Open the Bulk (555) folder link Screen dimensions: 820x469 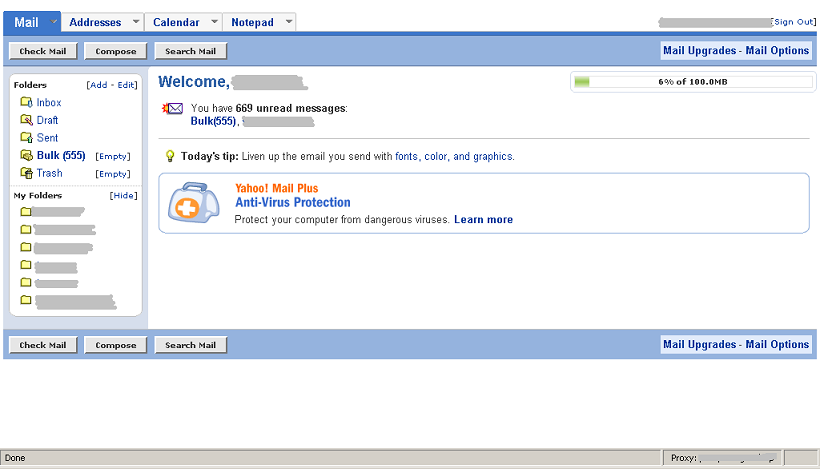(61, 156)
